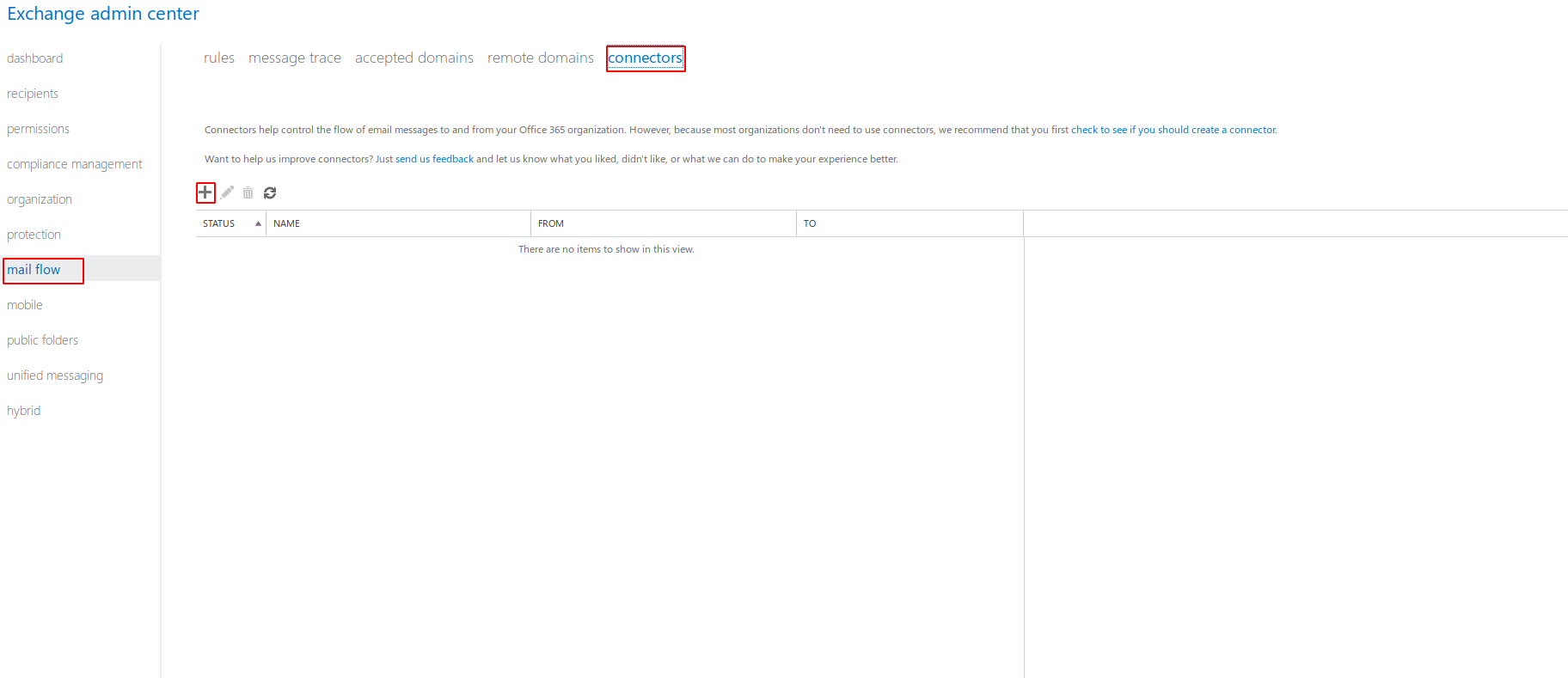Click 'check to see if you should create a connector' link
The image size is (1568, 678).
coord(1173,130)
